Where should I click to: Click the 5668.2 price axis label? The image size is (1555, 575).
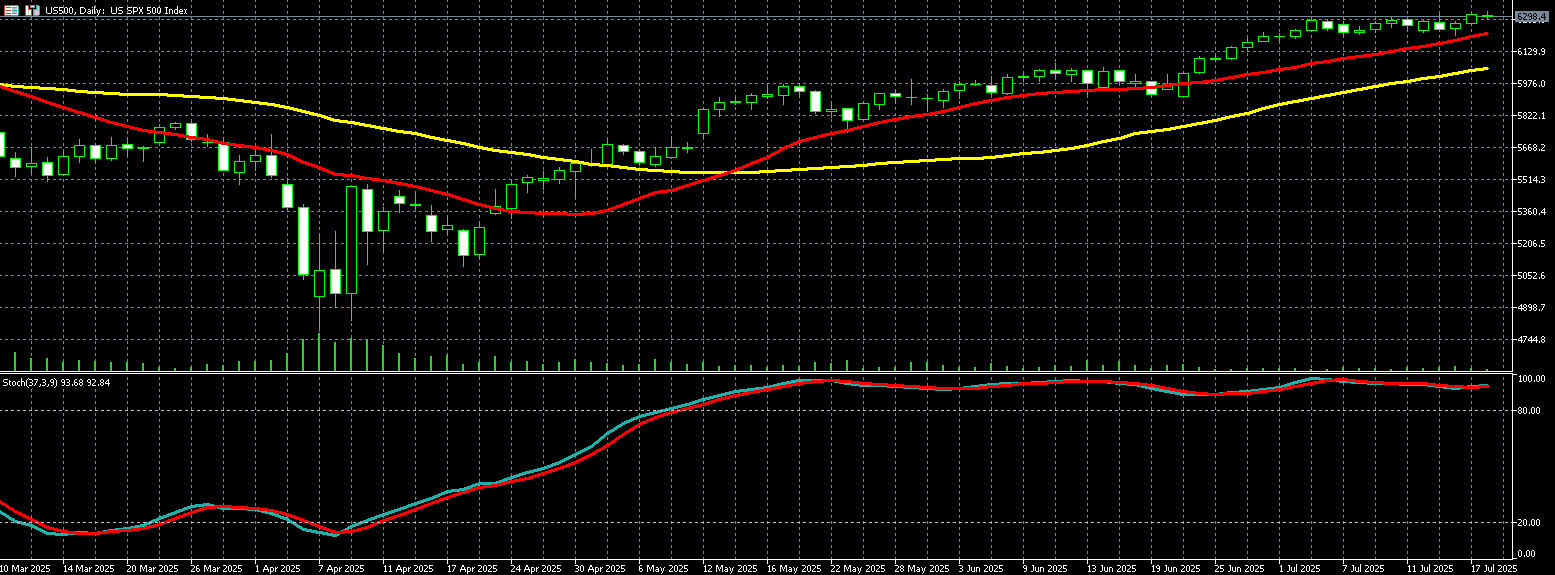[1530, 147]
